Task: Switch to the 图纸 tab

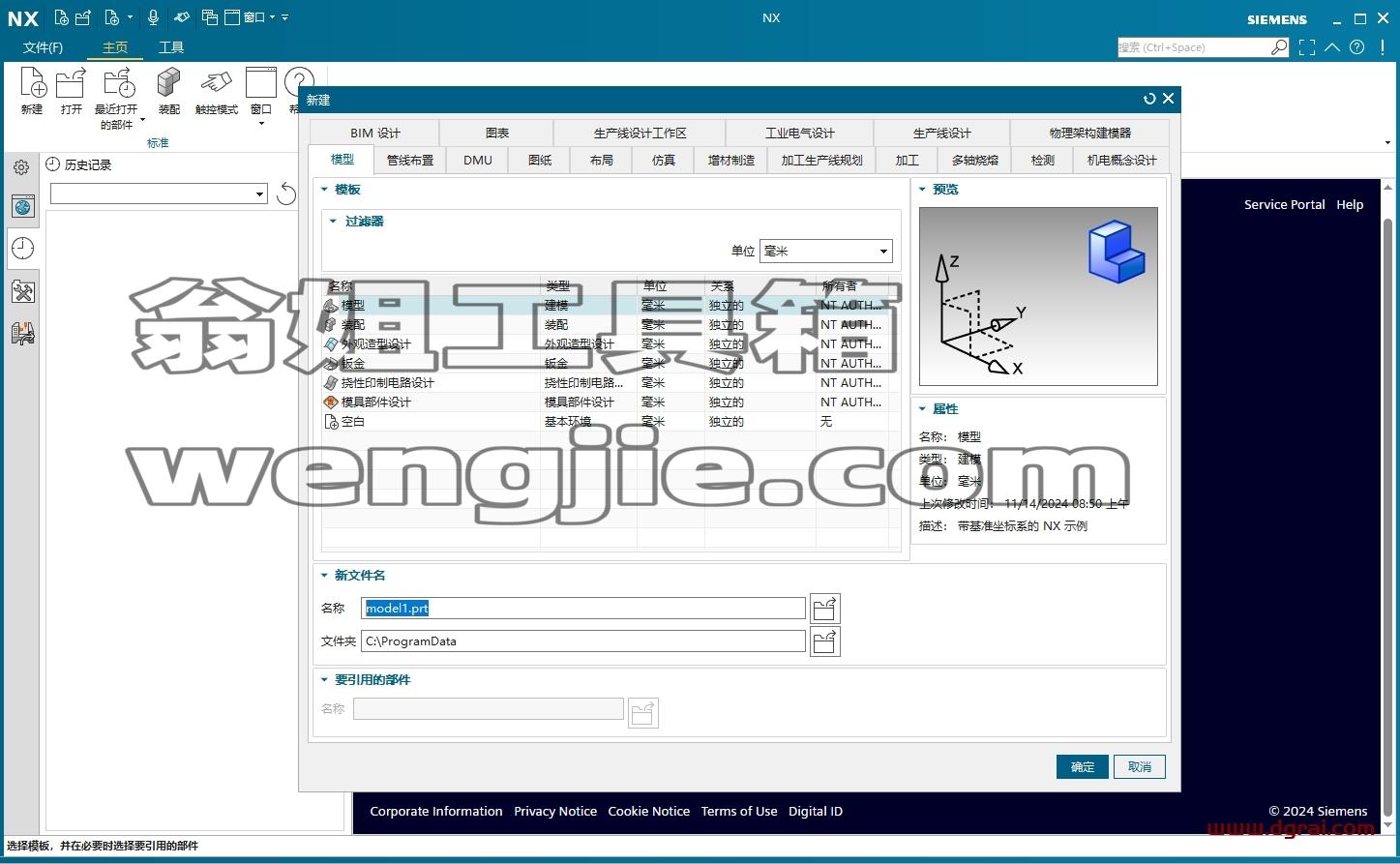Action: point(540,160)
